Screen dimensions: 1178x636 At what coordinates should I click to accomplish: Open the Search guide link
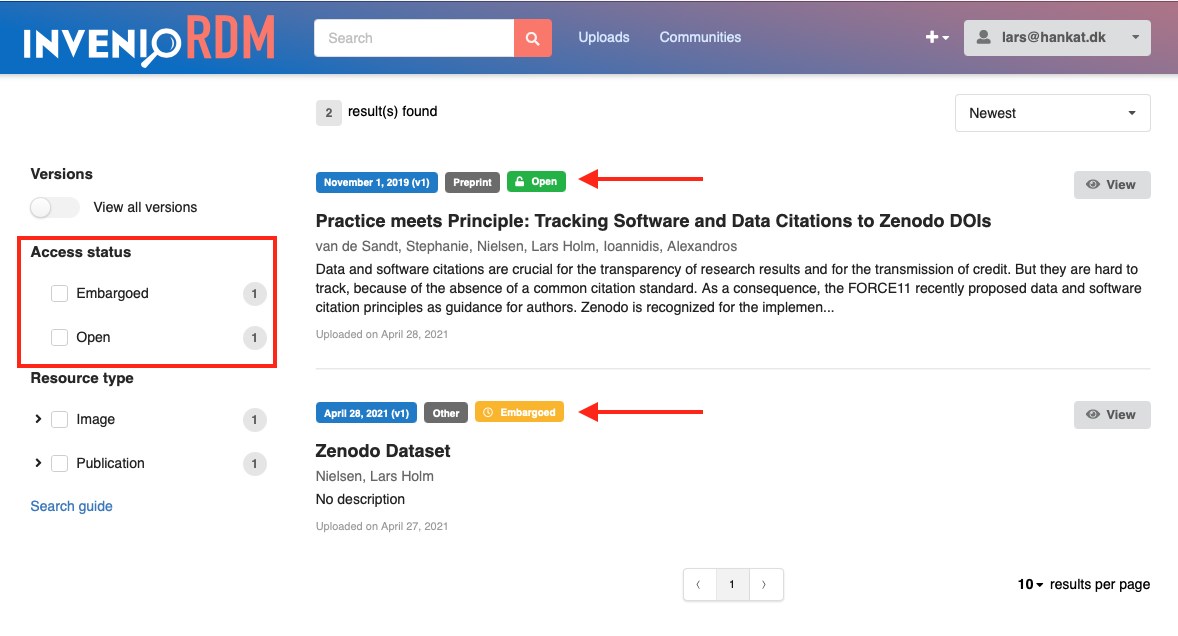[x=71, y=506]
